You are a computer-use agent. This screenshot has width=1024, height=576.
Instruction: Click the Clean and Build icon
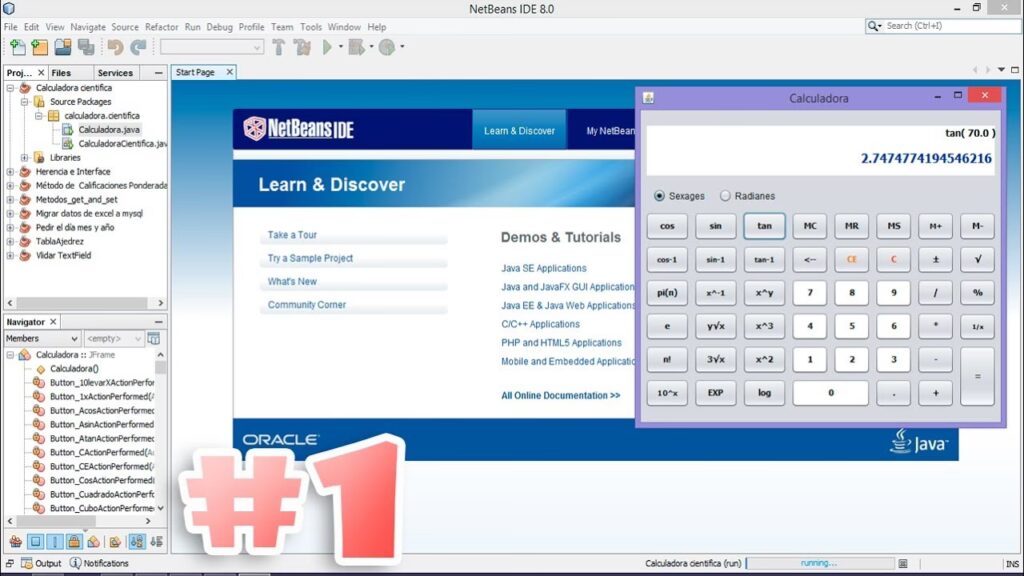tap(301, 47)
